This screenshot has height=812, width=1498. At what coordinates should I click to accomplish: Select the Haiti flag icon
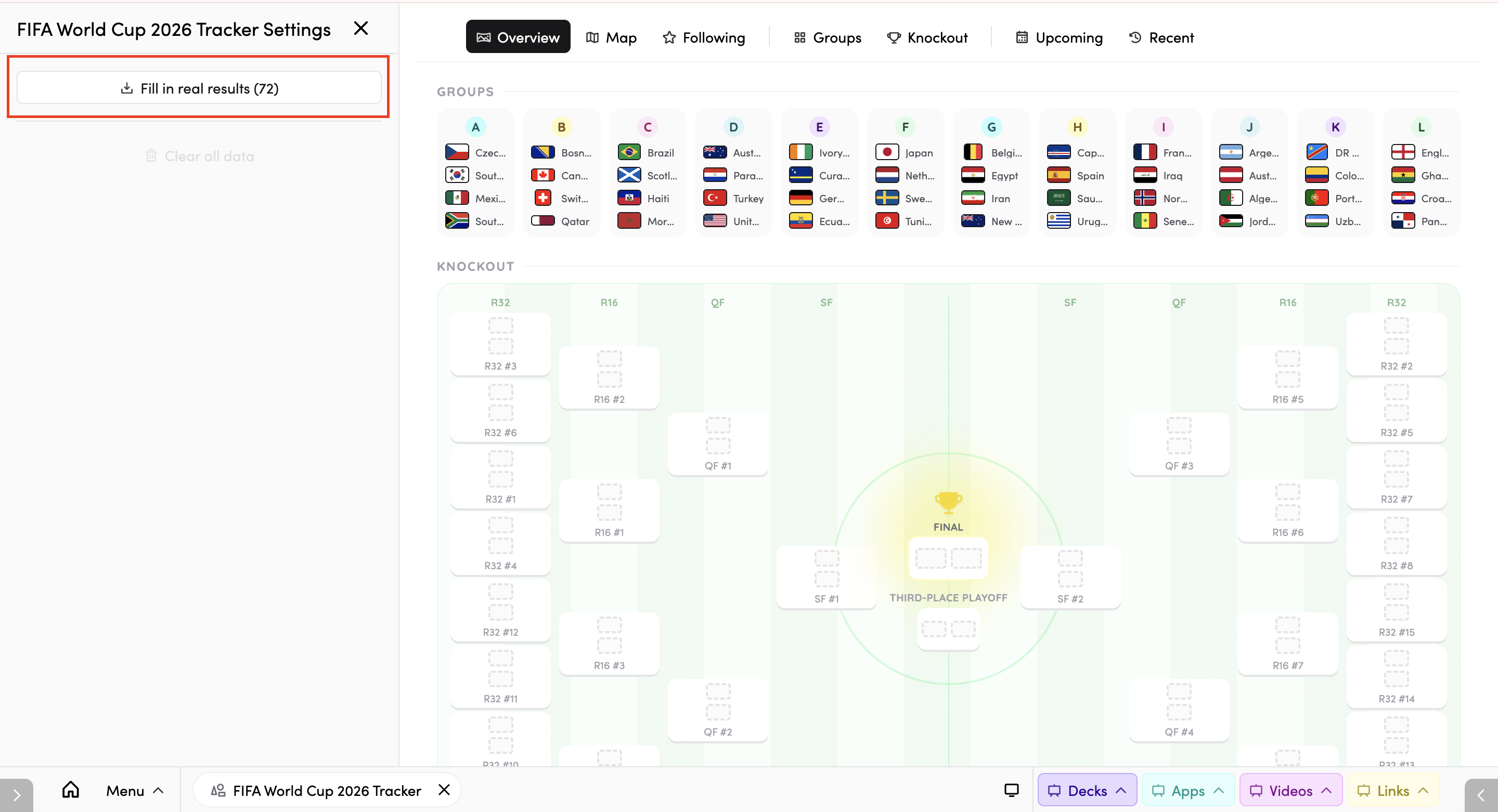click(x=629, y=198)
